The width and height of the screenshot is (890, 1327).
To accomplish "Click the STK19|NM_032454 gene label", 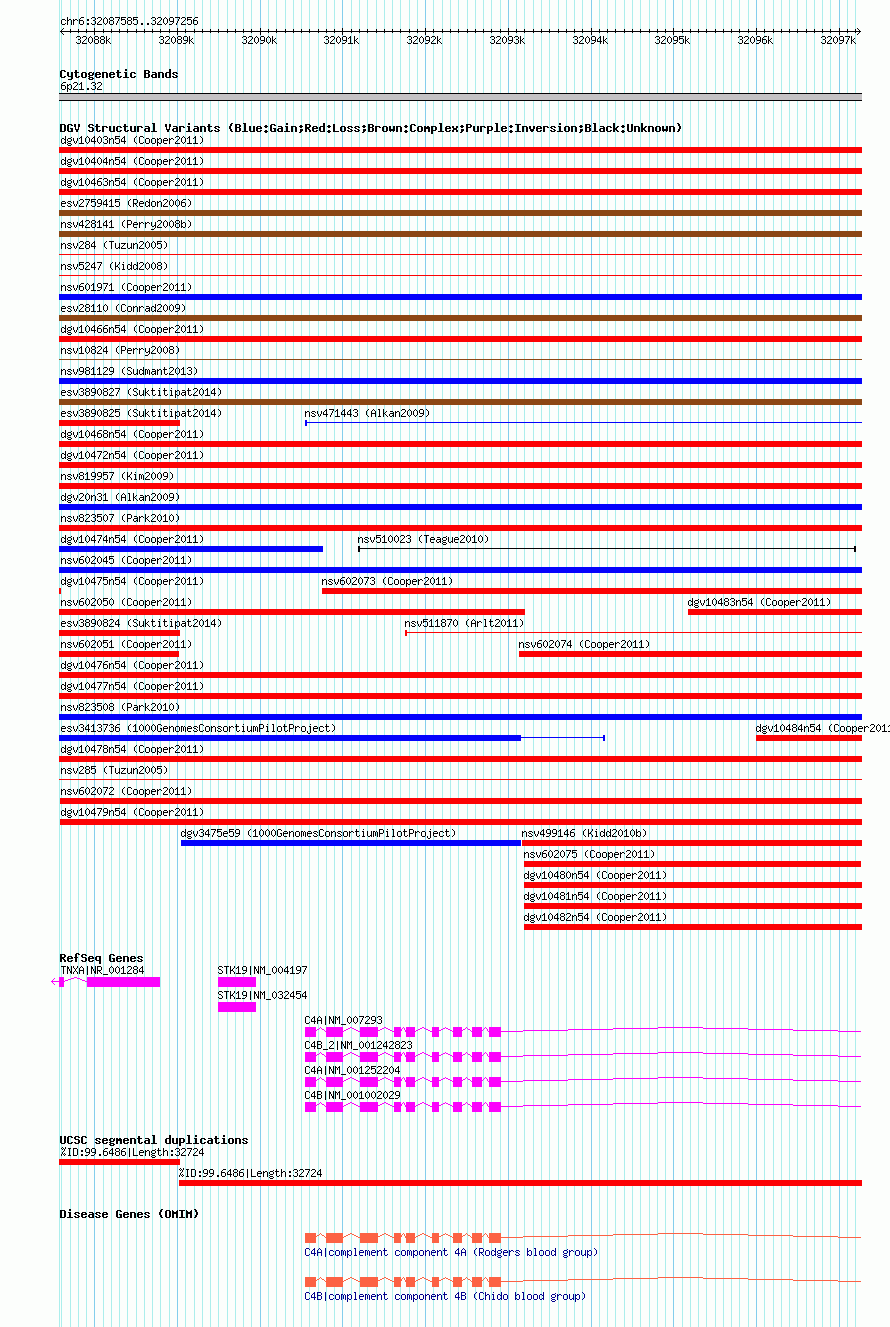I will coord(263,995).
